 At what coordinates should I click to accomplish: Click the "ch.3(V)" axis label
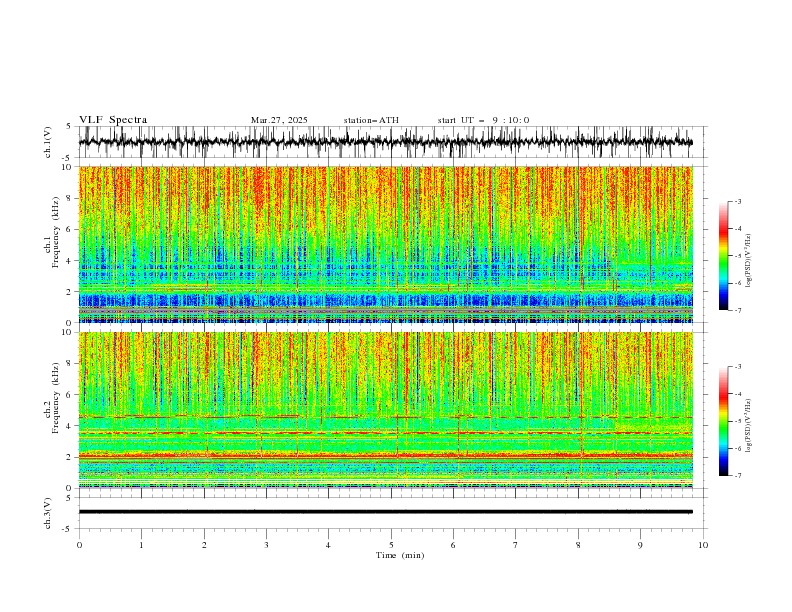point(48,513)
